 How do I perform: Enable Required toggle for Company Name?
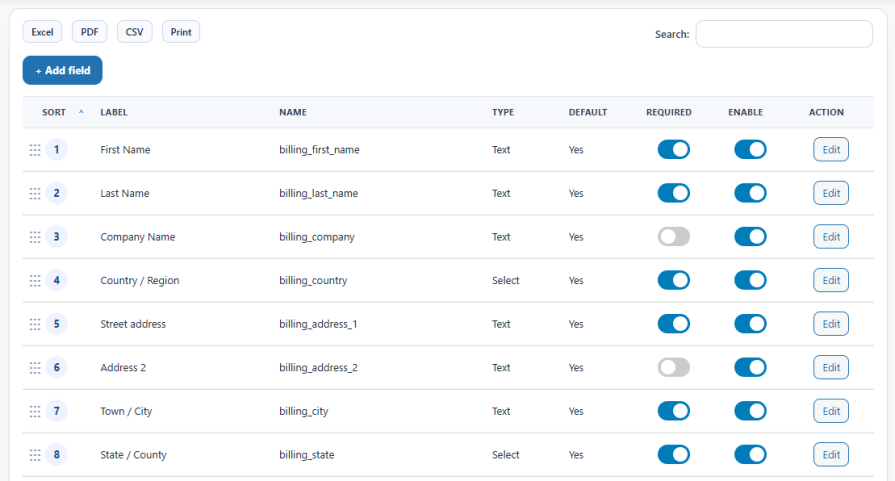[x=673, y=237]
